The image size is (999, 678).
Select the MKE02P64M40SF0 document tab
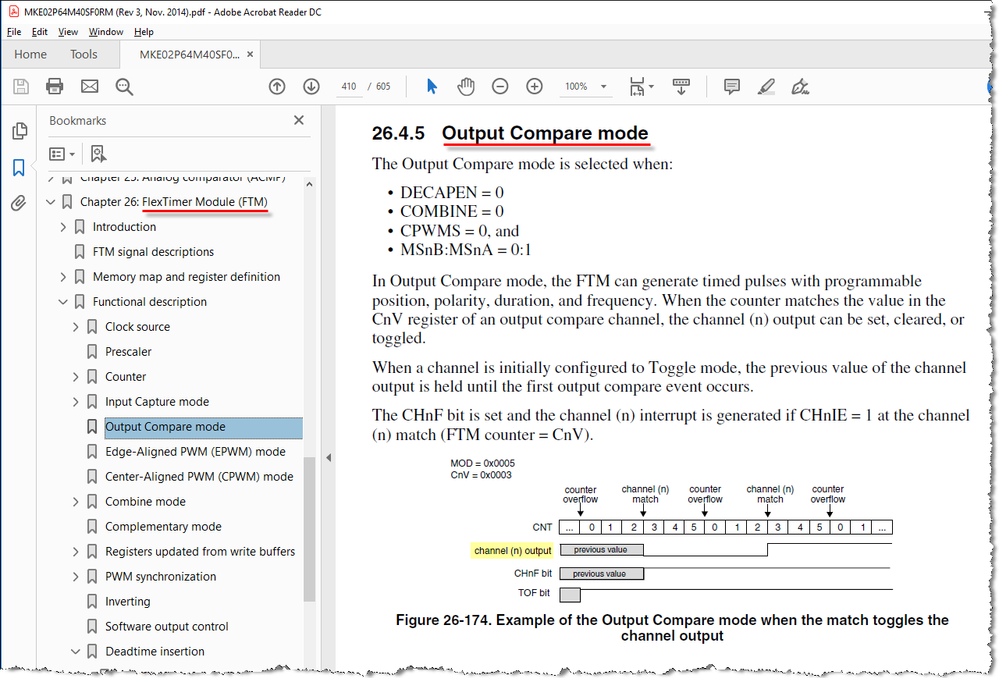[x=189, y=54]
